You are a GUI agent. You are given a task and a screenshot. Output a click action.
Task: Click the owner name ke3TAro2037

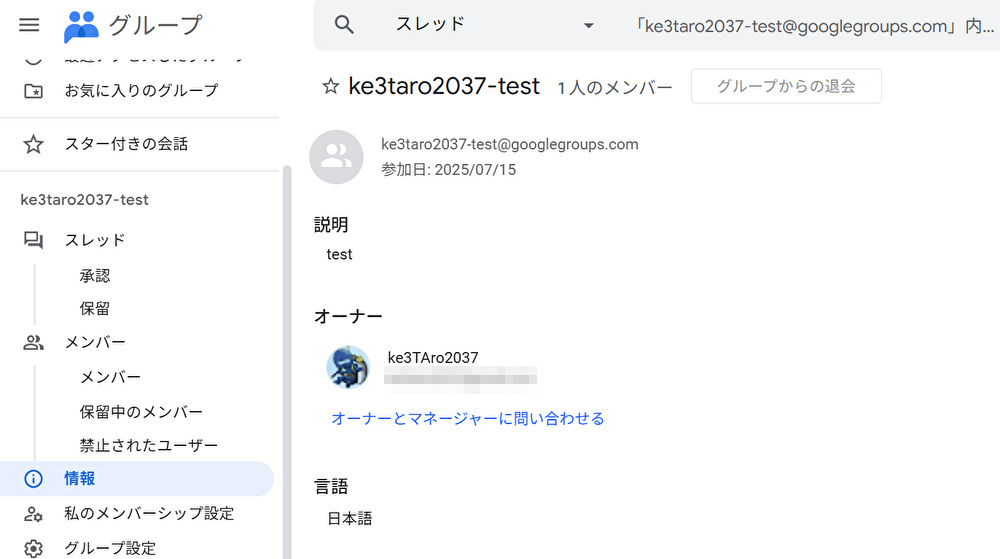(433, 358)
